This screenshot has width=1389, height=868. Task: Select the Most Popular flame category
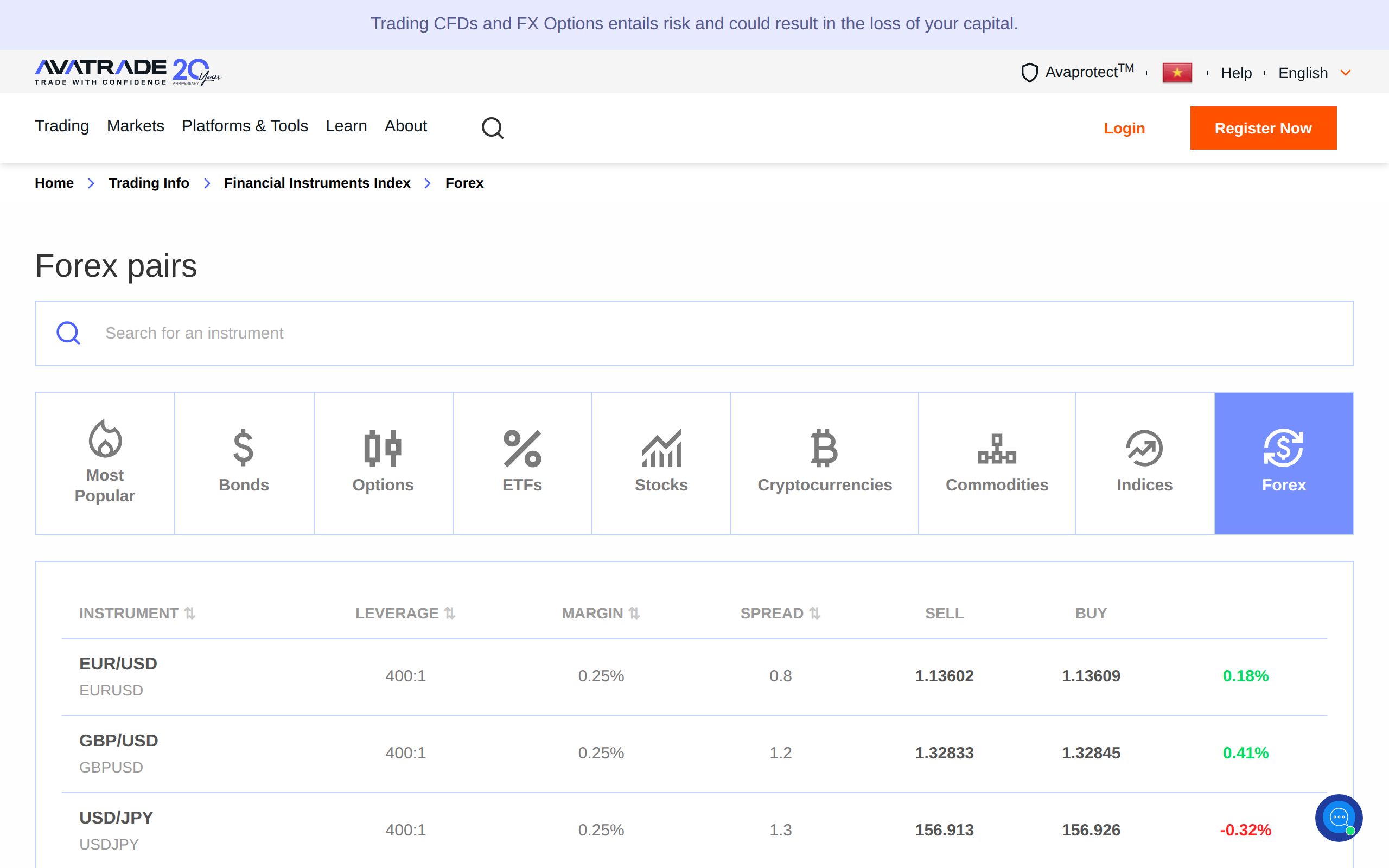pyautogui.click(x=105, y=463)
